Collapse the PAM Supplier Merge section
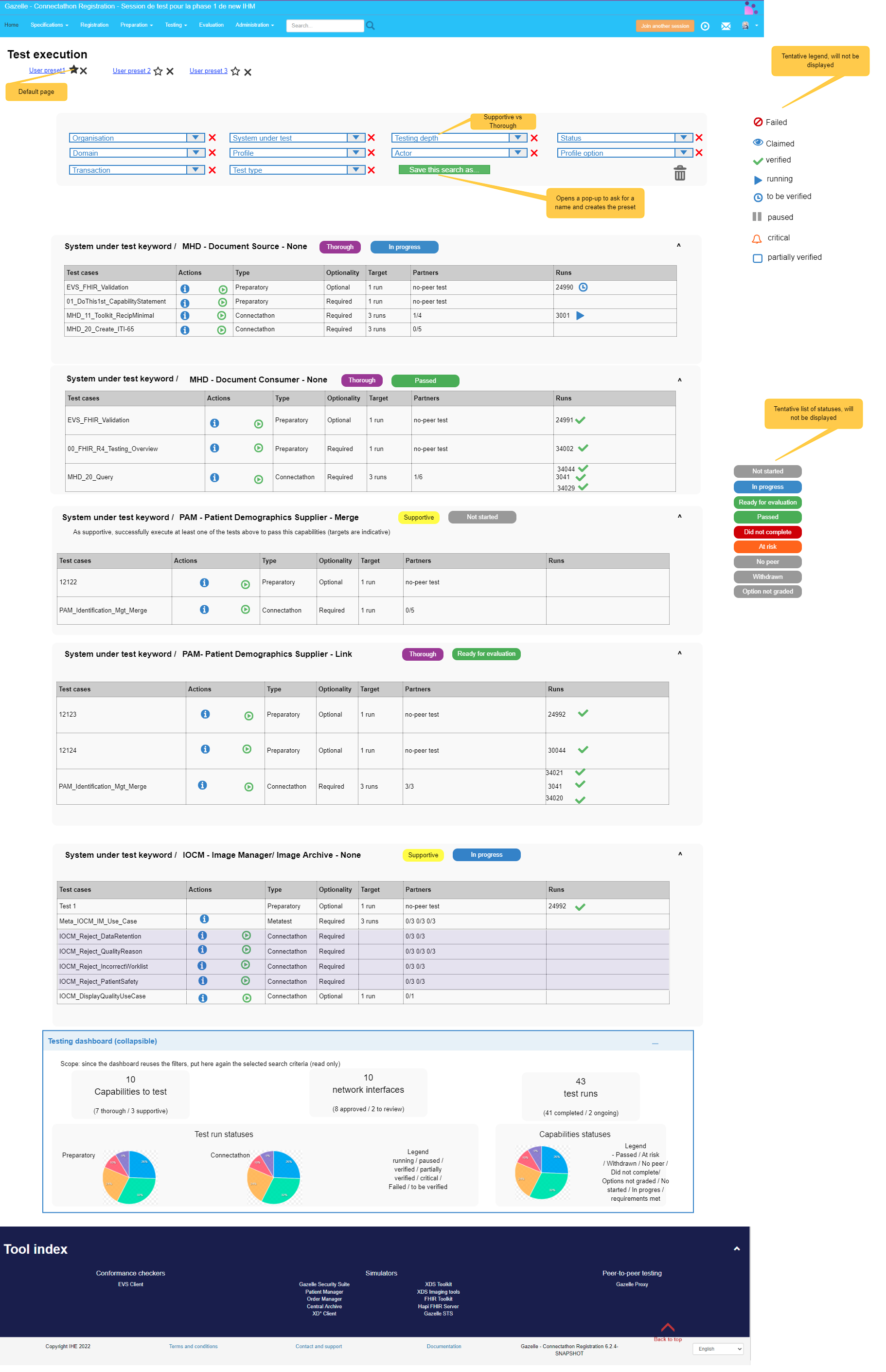 (x=680, y=517)
